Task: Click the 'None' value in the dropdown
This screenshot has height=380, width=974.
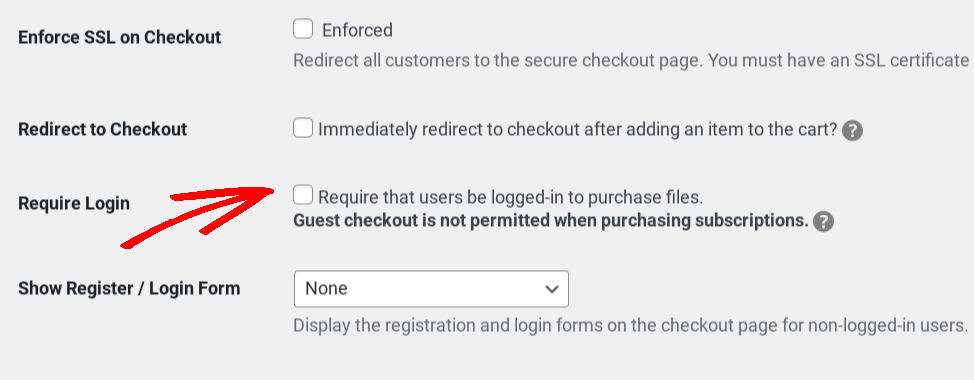Action: (326, 289)
